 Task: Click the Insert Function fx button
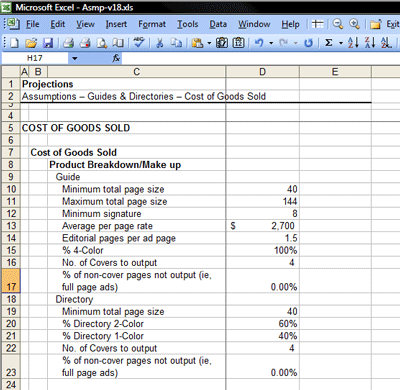[x=116, y=58]
